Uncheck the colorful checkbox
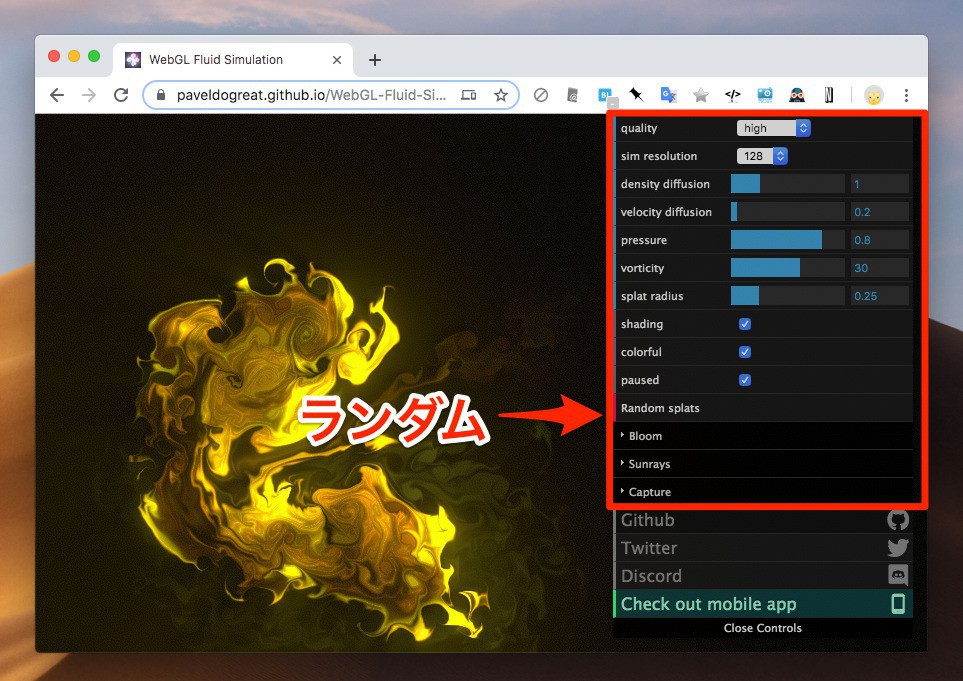This screenshot has width=963, height=681. coord(745,352)
